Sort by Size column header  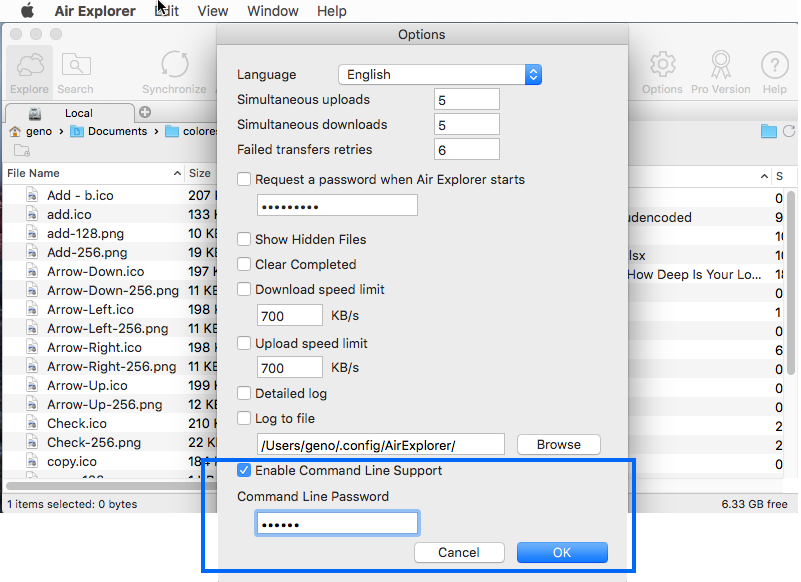coord(200,173)
